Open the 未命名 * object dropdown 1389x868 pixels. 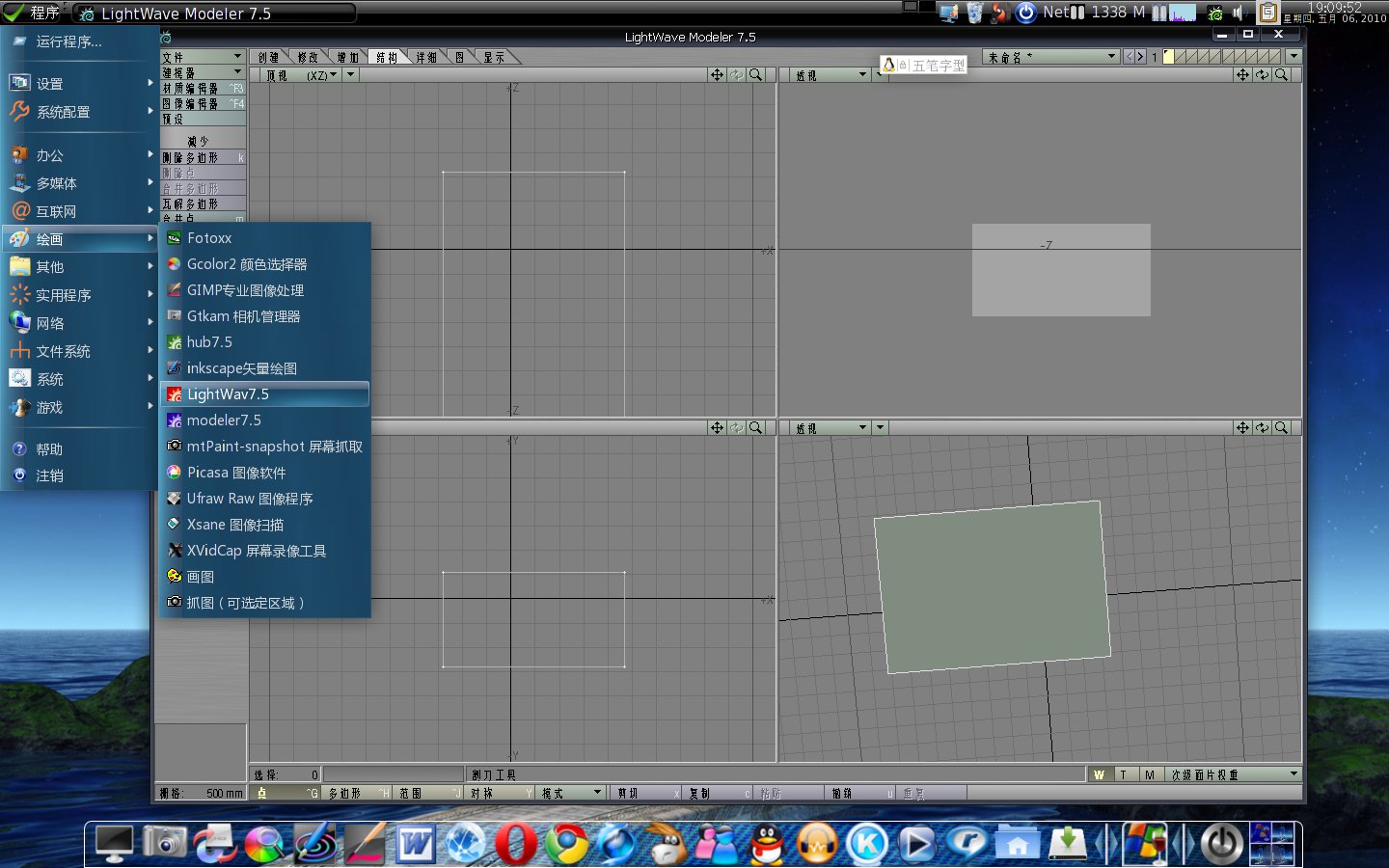point(1051,57)
